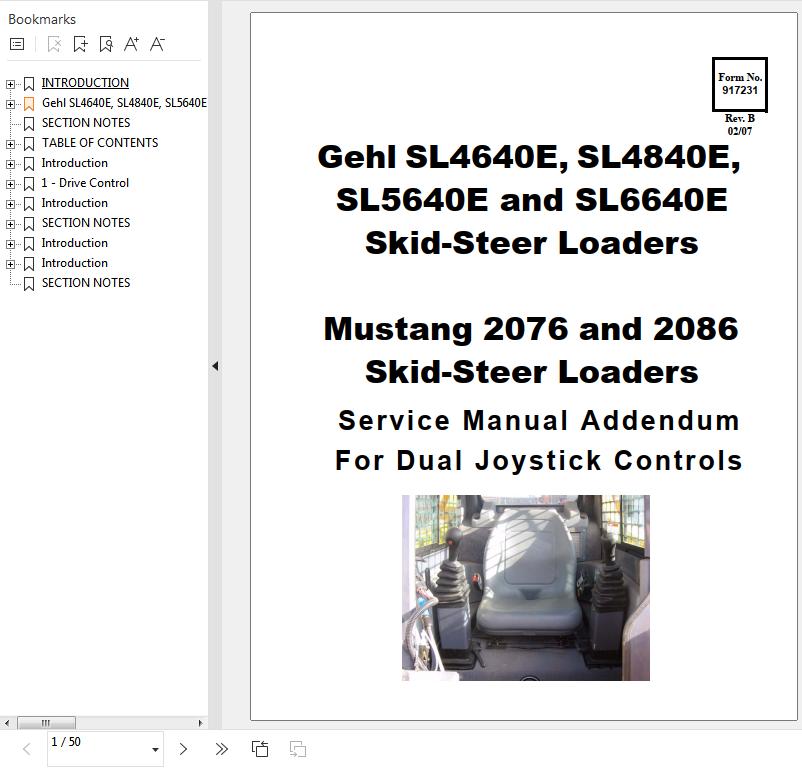Click bookmarks scrollbar left arrow
The height and width of the screenshot is (768, 802).
[6, 723]
